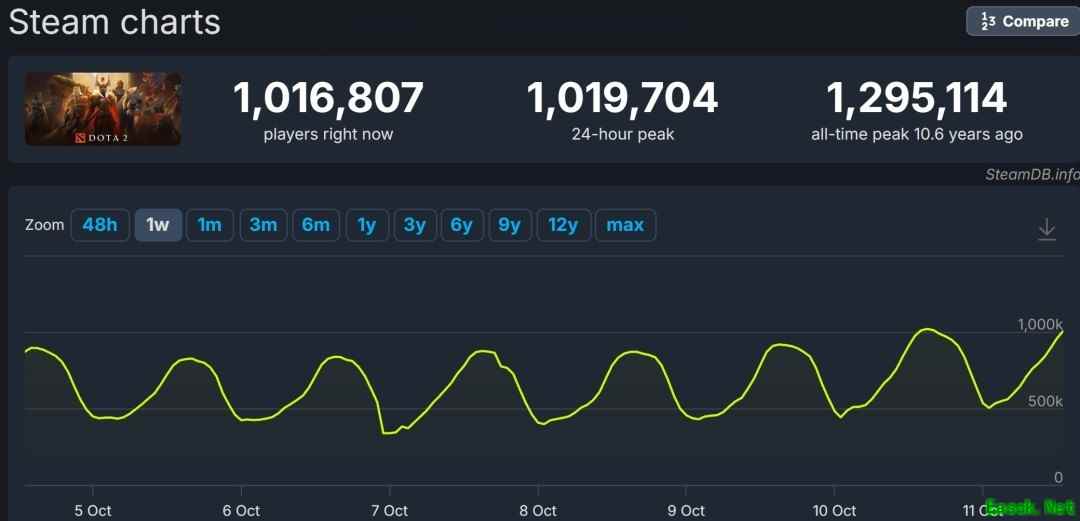Zoom the chart to 6m
Image resolution: width=1080 pixels, height=521 pixels.
click(316, 225)
